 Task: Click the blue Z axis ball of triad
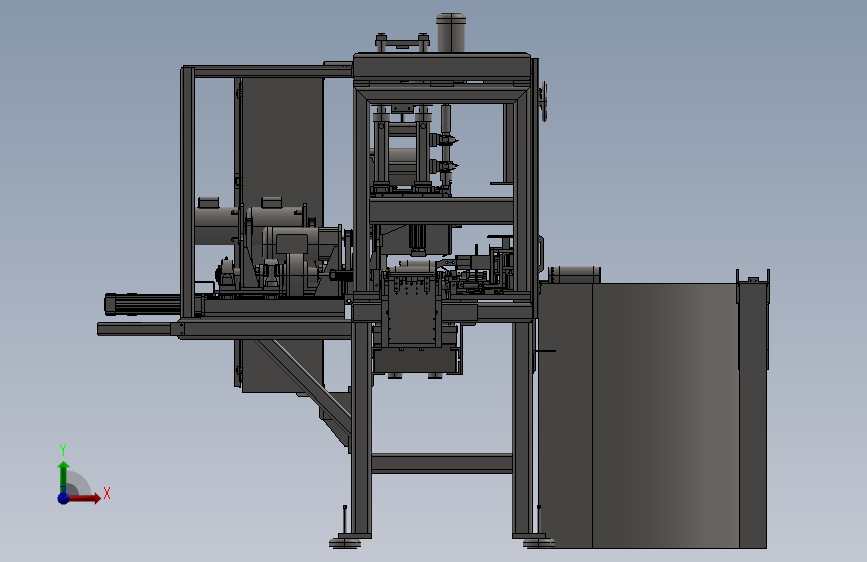[x=63, y=498]
